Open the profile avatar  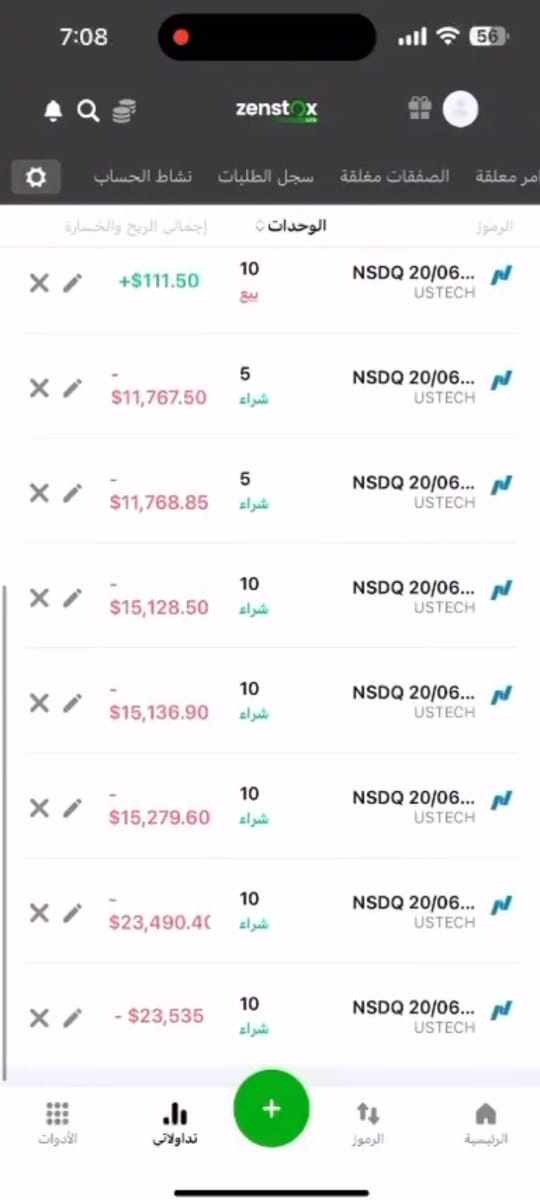pos(460,109)
